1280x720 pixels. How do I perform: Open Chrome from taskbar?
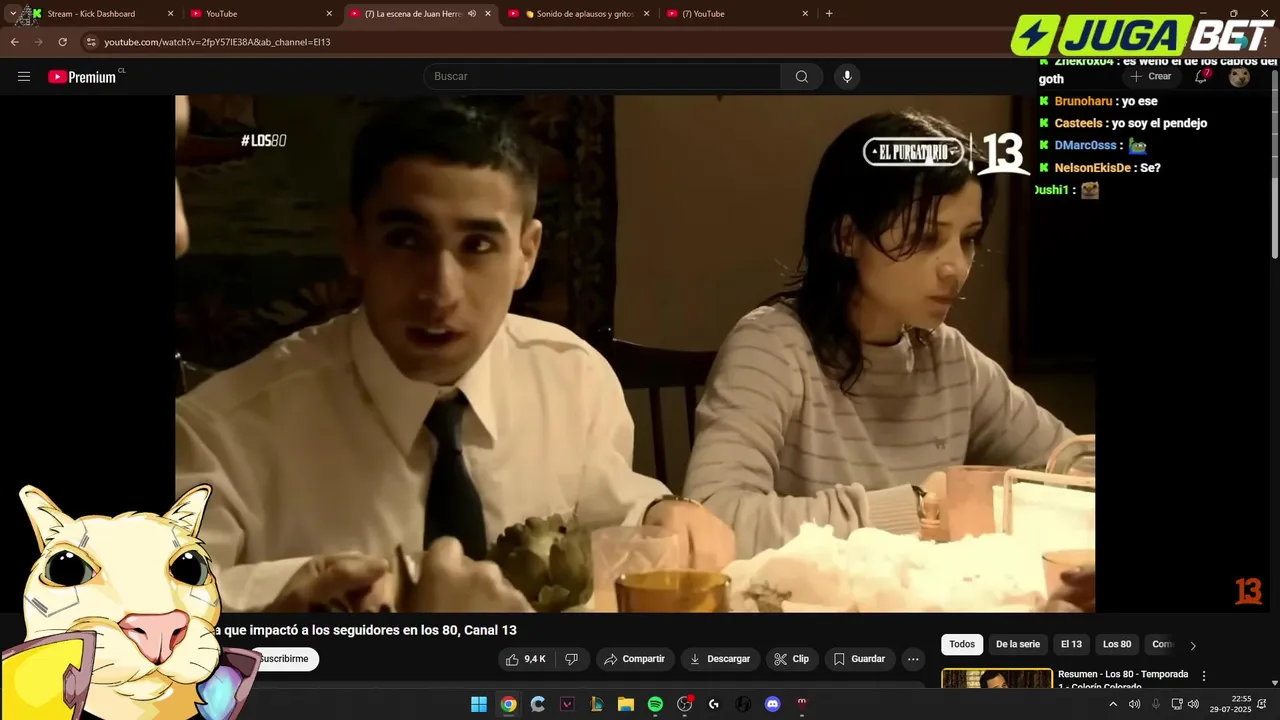click(508, 704)
